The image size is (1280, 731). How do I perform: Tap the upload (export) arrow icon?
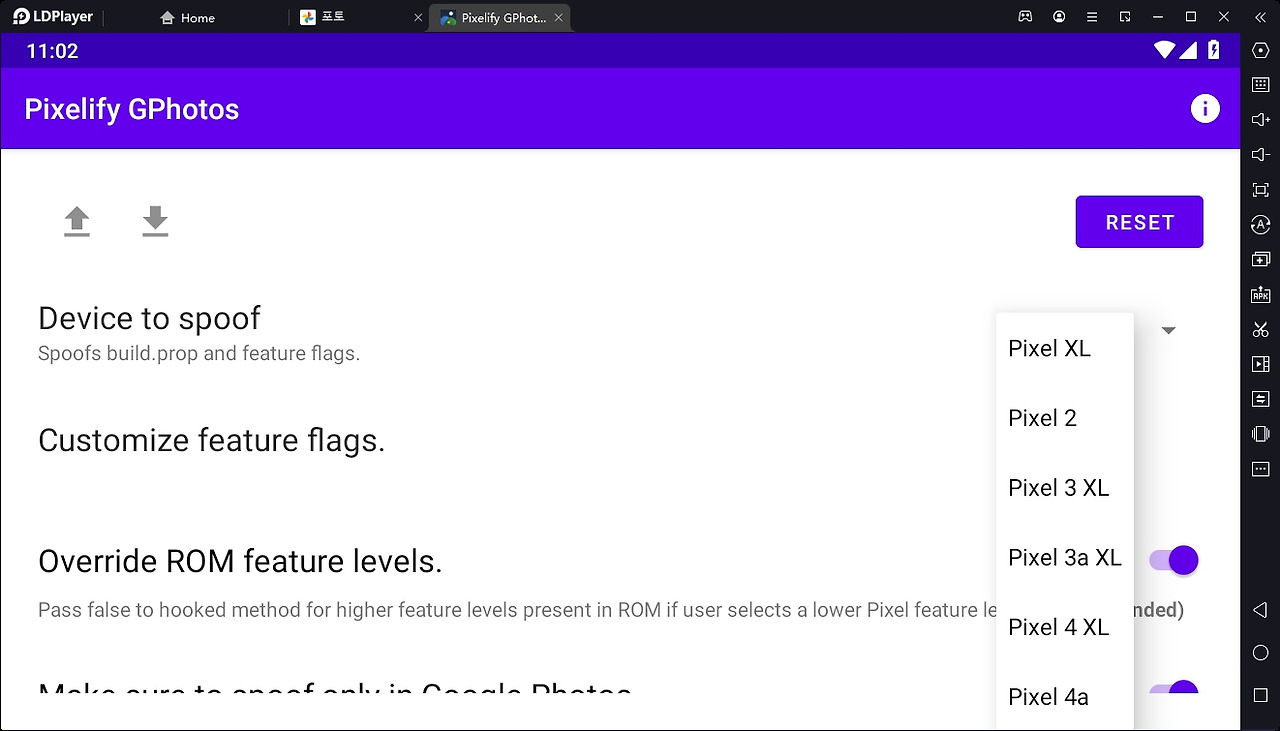coord(77,221)
